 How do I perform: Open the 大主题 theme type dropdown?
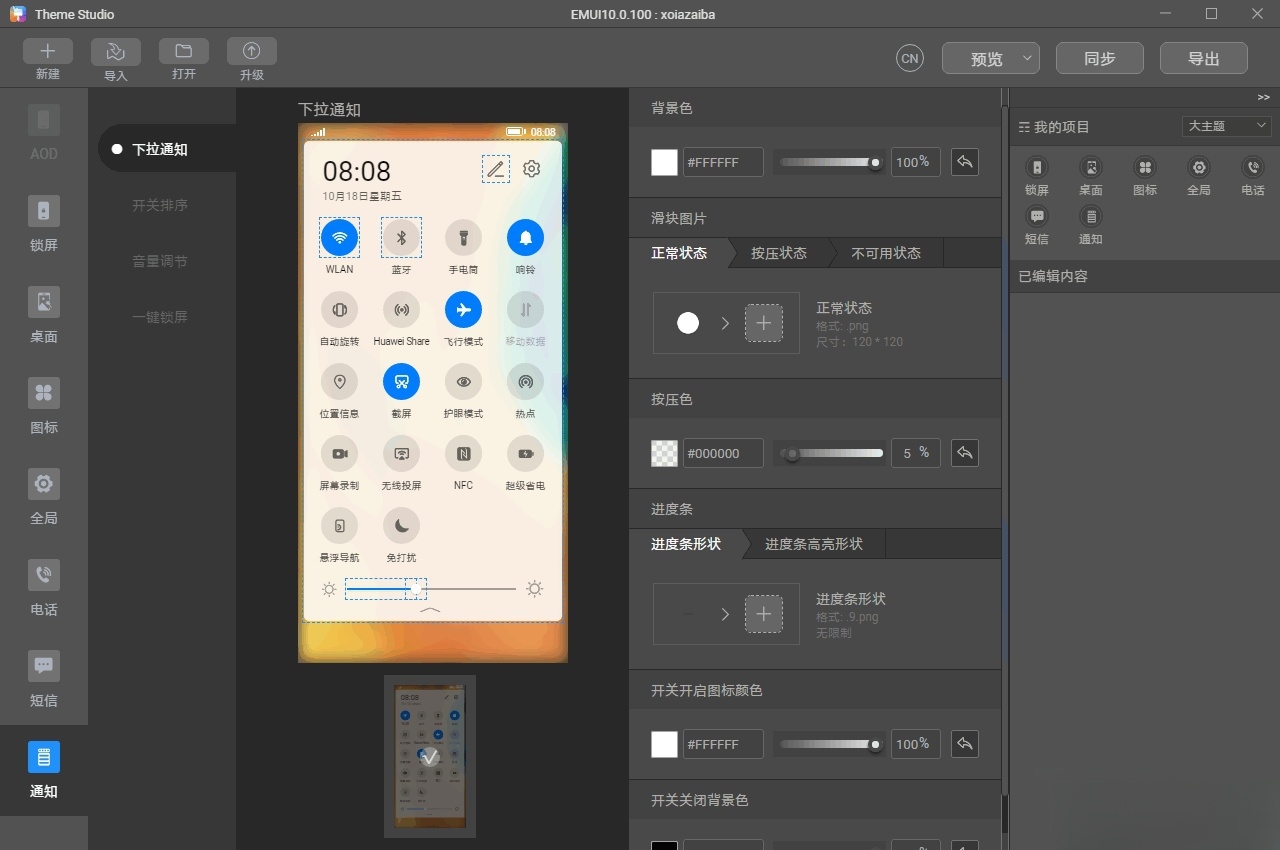click(x=1226, y=126)
